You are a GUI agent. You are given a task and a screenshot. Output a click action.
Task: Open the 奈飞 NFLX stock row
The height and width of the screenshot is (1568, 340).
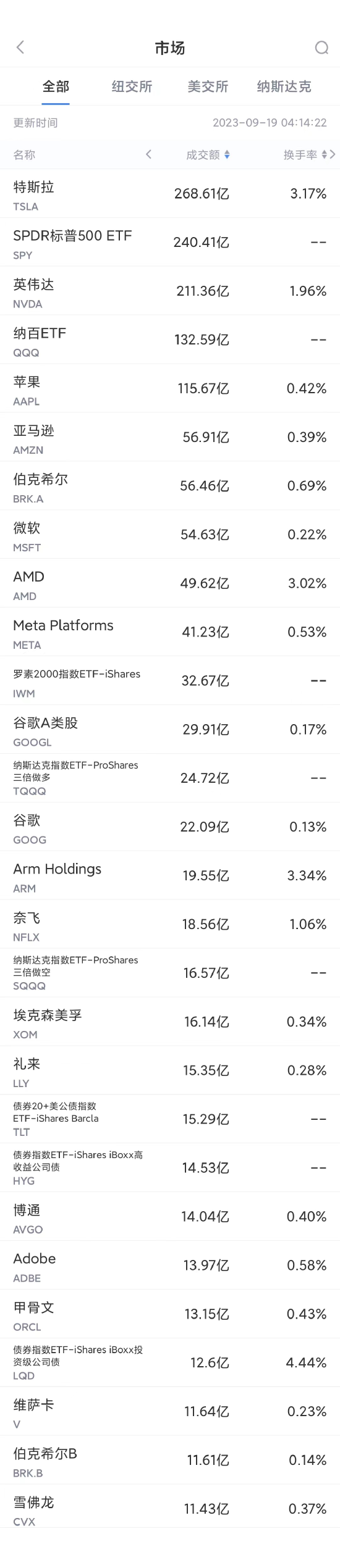click(x=170, y=925)
